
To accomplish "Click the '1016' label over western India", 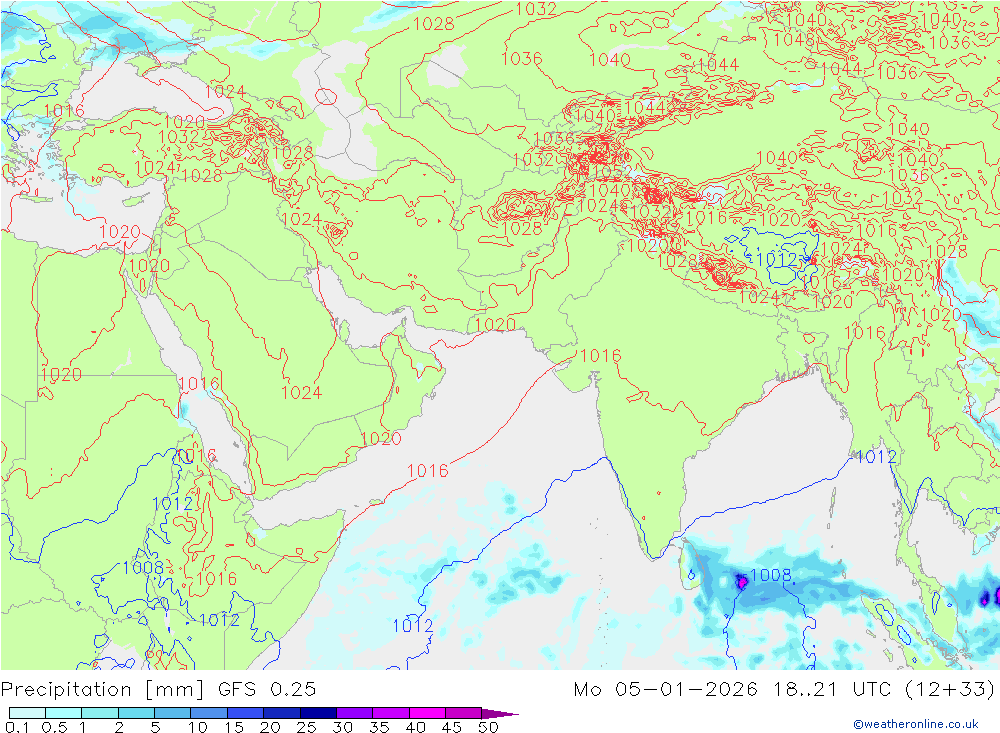I will (x=600, y=356).
